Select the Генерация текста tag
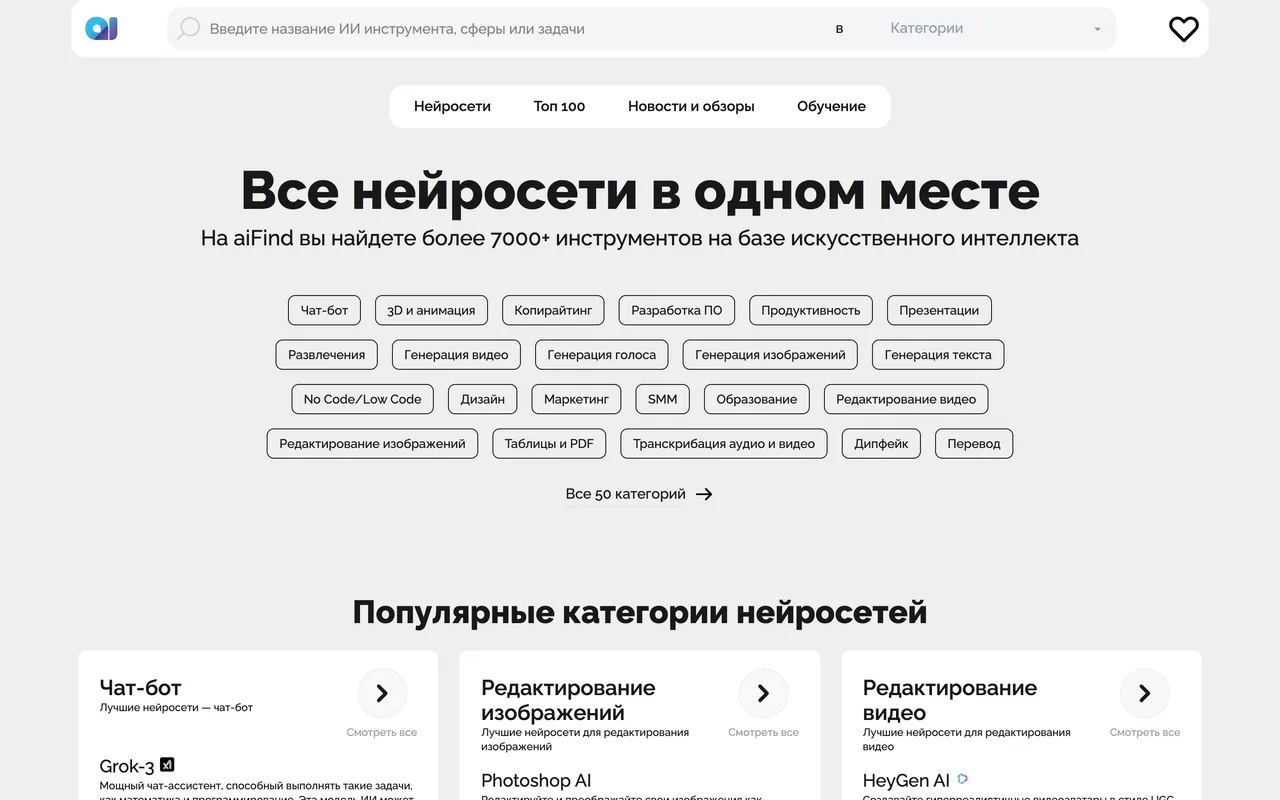Viewport: 1280px width, 800px height. point(938,355)
